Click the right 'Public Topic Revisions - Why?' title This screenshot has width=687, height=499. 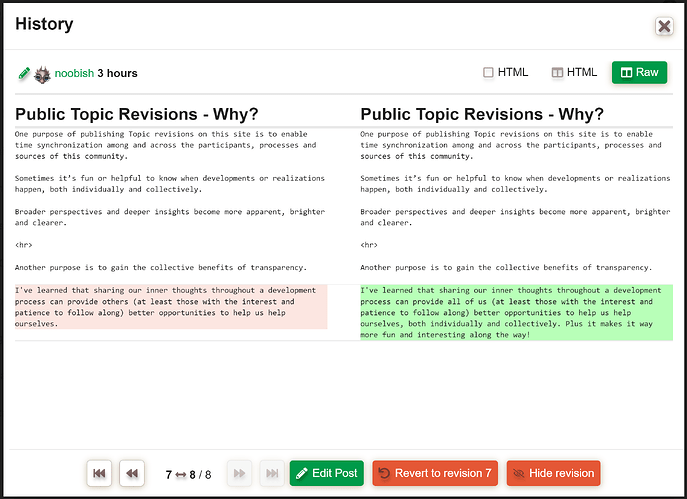482,114
